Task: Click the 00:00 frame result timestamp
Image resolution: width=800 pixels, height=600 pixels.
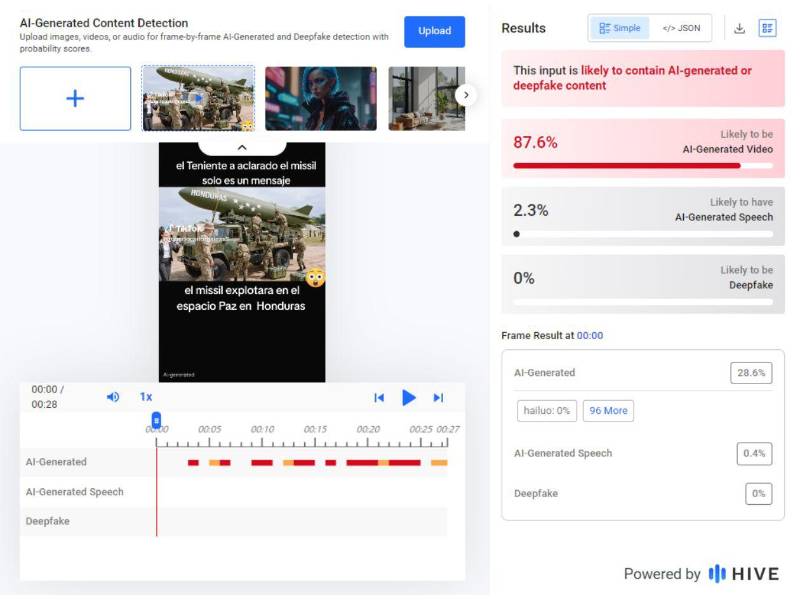Action: click(x=589, y=336)
